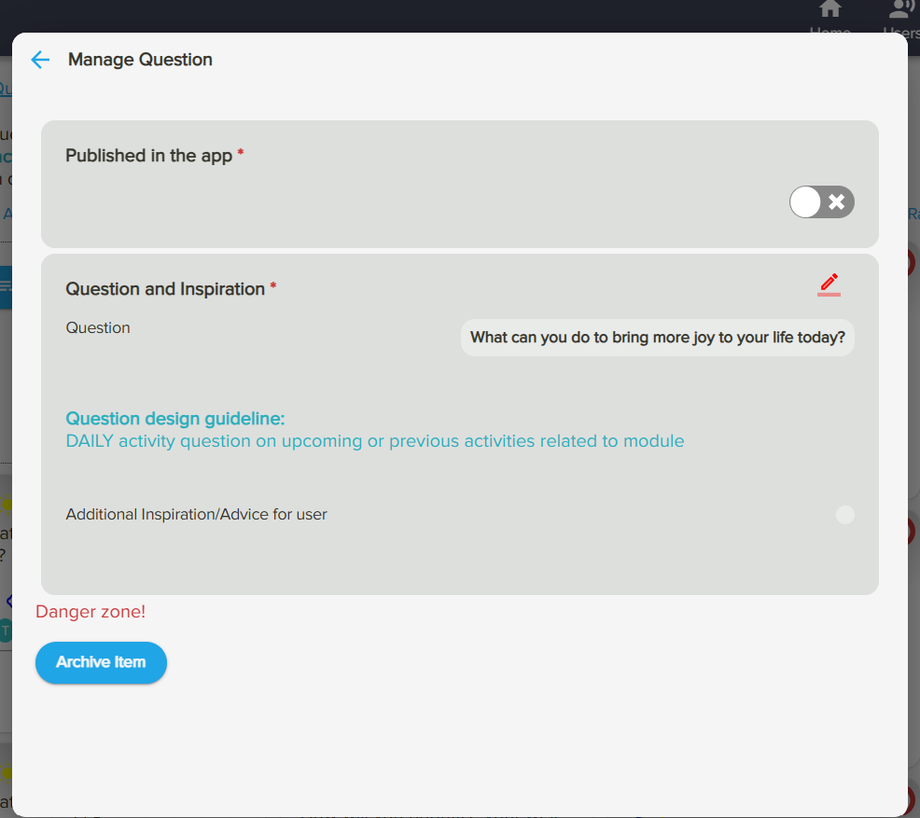This screenshot has height=818, width=920.
Task: Select the Question and Inspiration section header
Action: (x=167, y=289)
